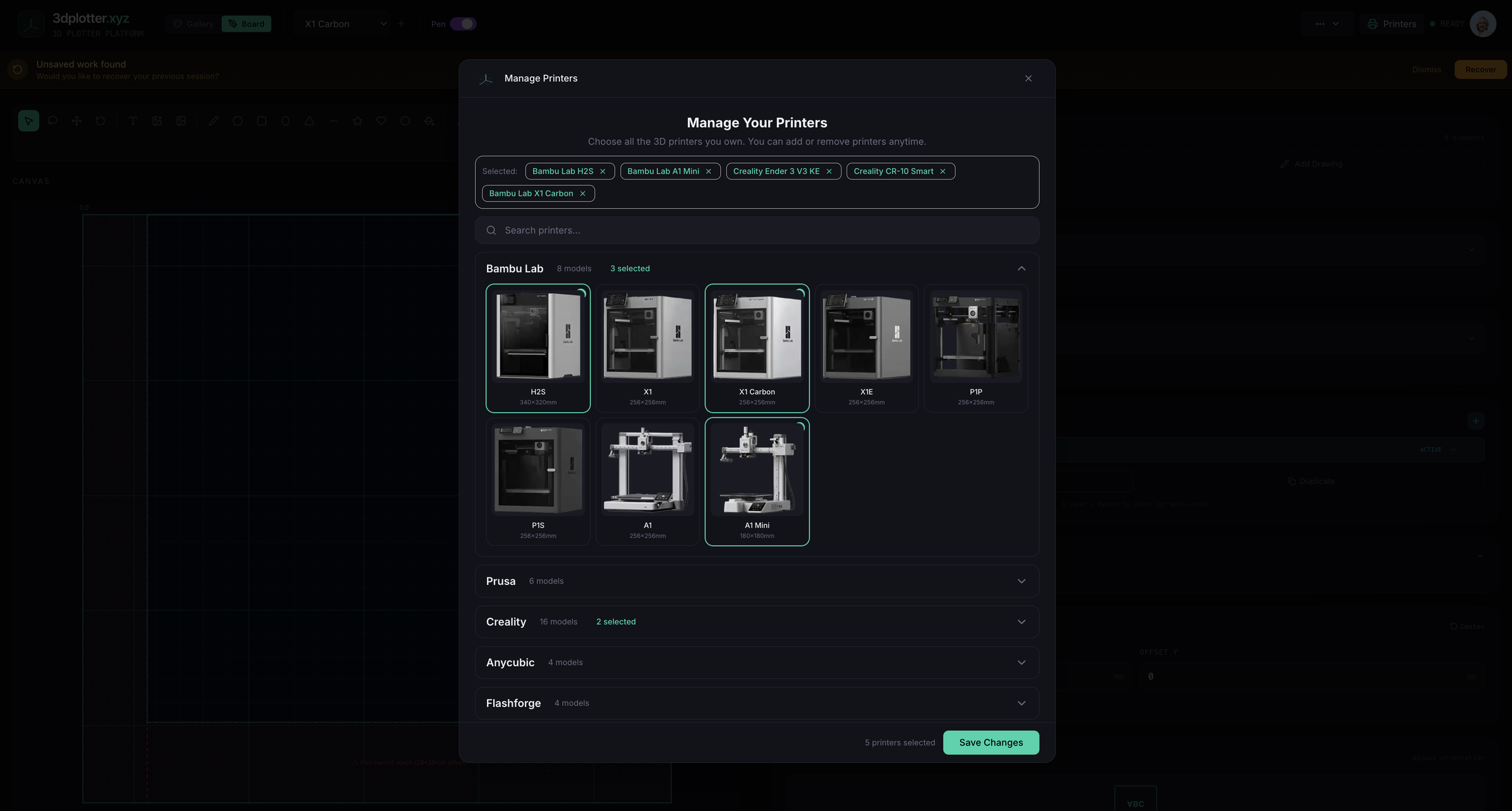Click the user avatar in top bar
The width and height of the screenshot is (1512, 811).
1483,24
